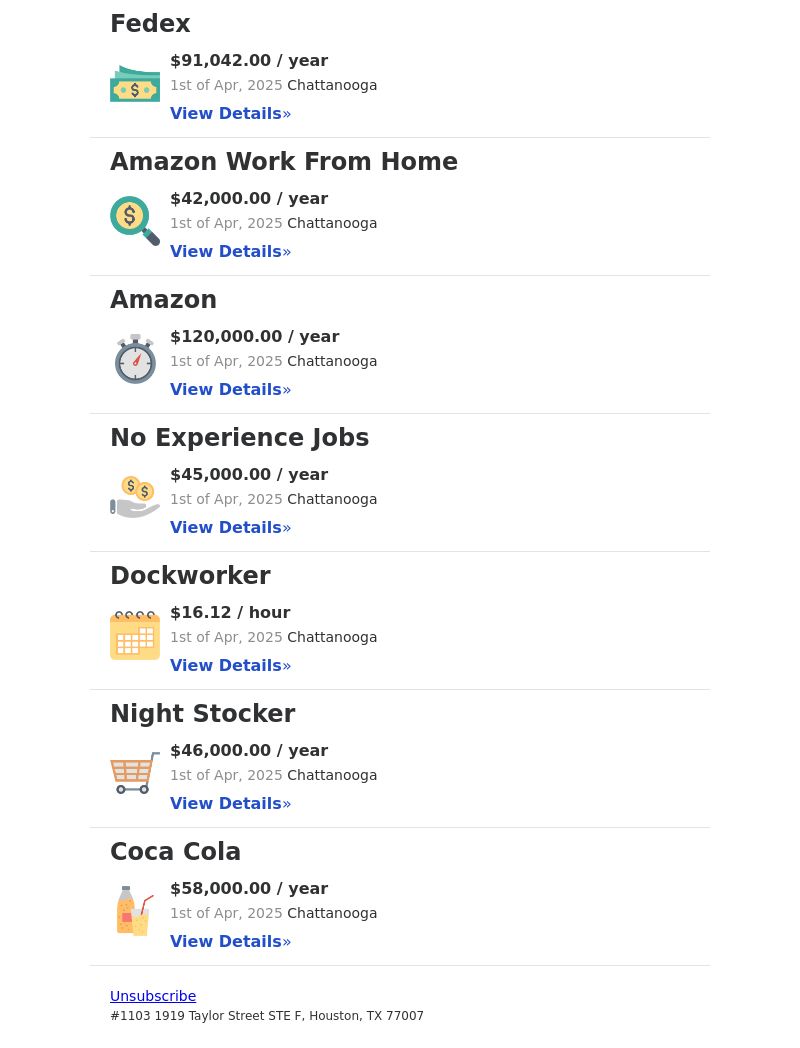Click the Night Stocker job title
This screenshot has height=1048, width=800.
click(203, 714)
